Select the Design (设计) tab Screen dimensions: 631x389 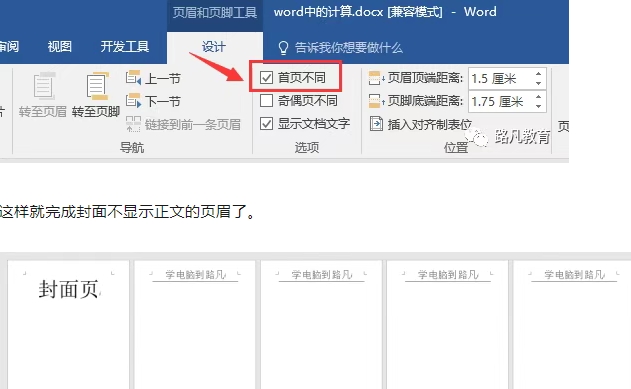[214, 47]
